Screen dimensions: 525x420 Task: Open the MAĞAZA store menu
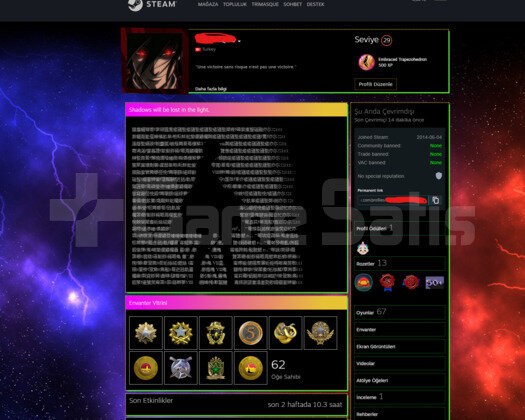208,4
